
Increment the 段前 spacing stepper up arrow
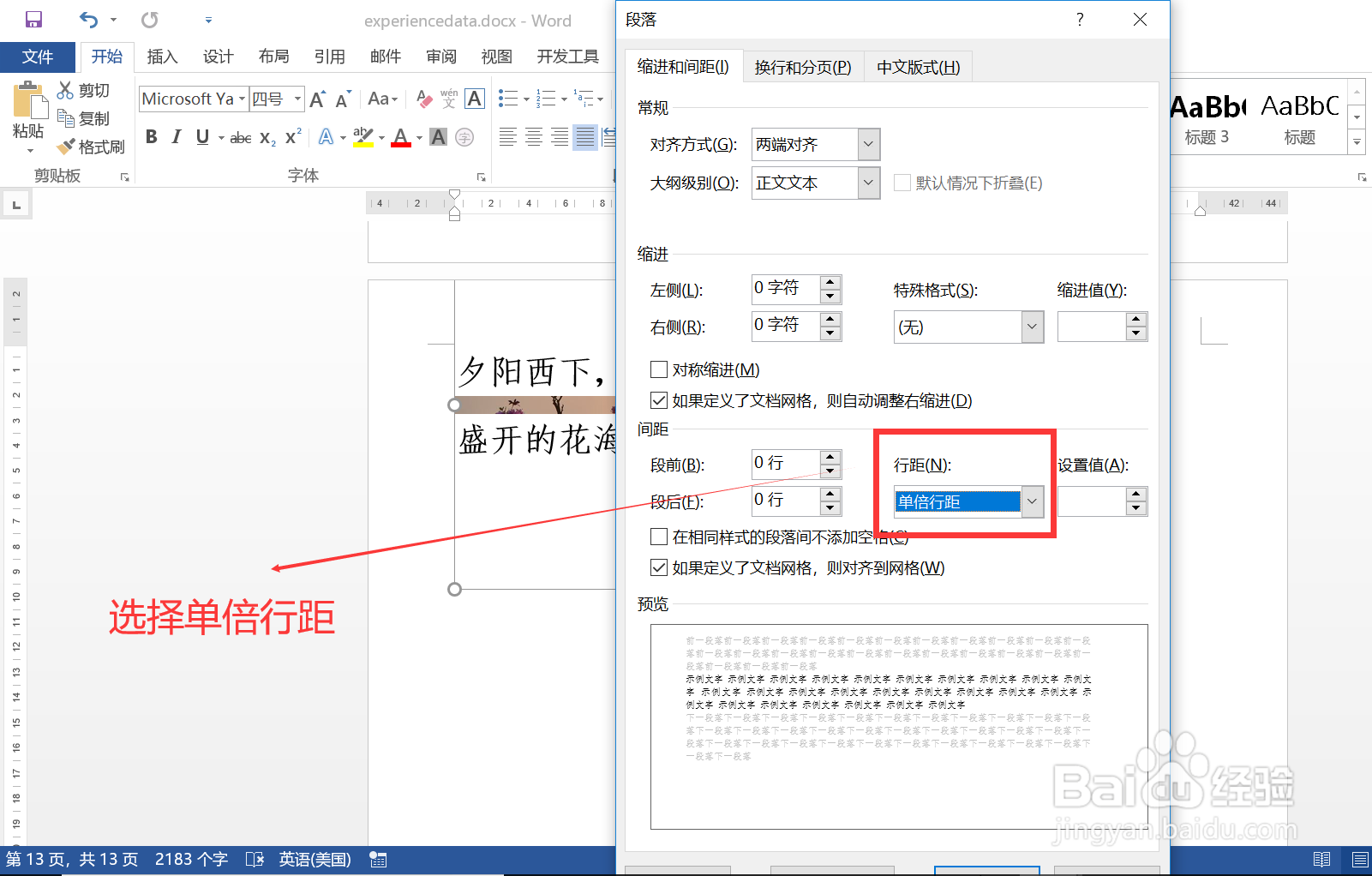point(830,458)
